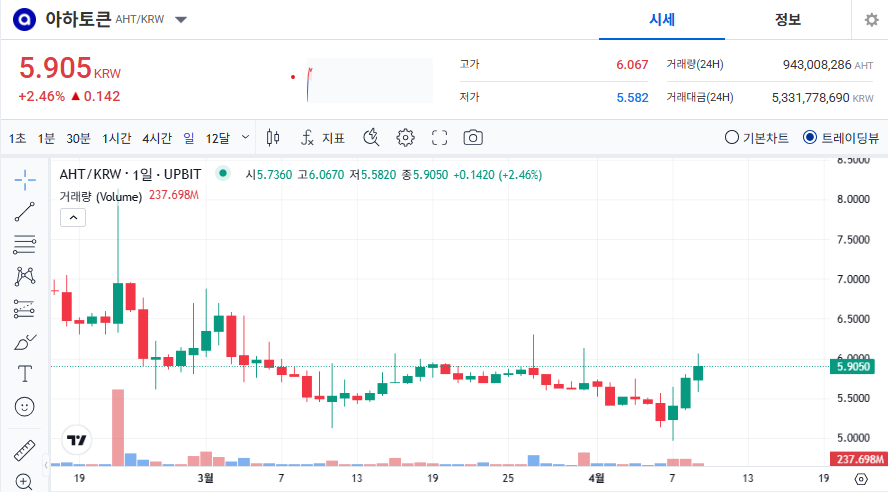Image resolution: width=888 pixels, height=492 pixels.
Task: Click the 거래대금(24H) value 5,331,778,690
Action: coord(810,97)
